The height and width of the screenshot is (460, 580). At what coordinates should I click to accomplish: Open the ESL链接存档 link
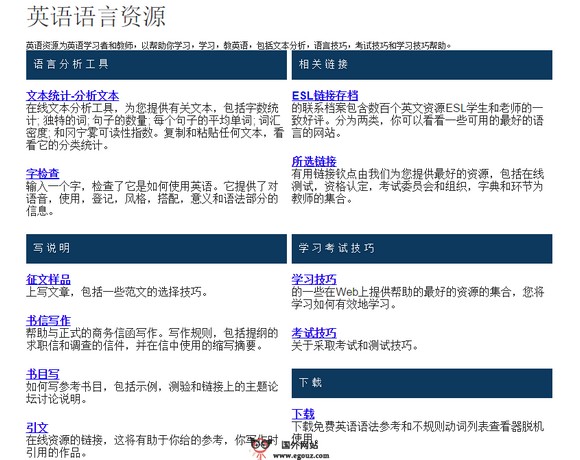[325, 95]
